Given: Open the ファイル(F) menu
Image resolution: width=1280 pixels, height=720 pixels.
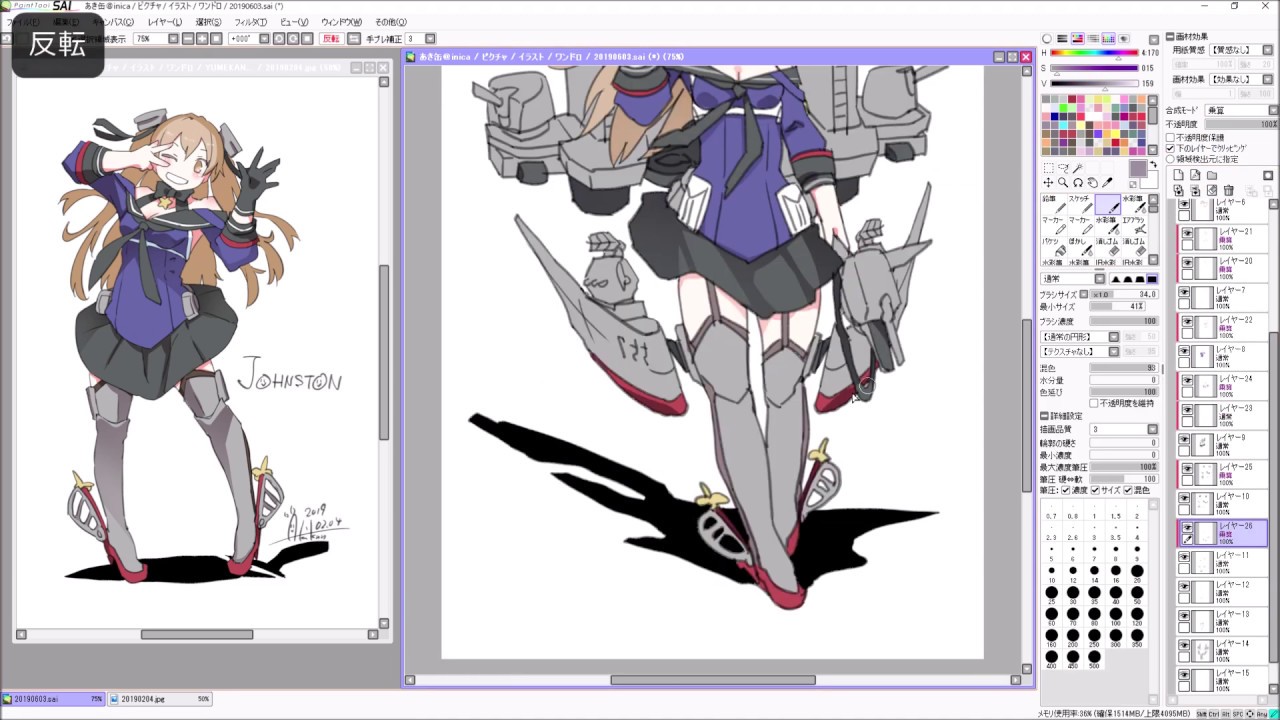Looking at the screenshot, I should click(22, 22).
